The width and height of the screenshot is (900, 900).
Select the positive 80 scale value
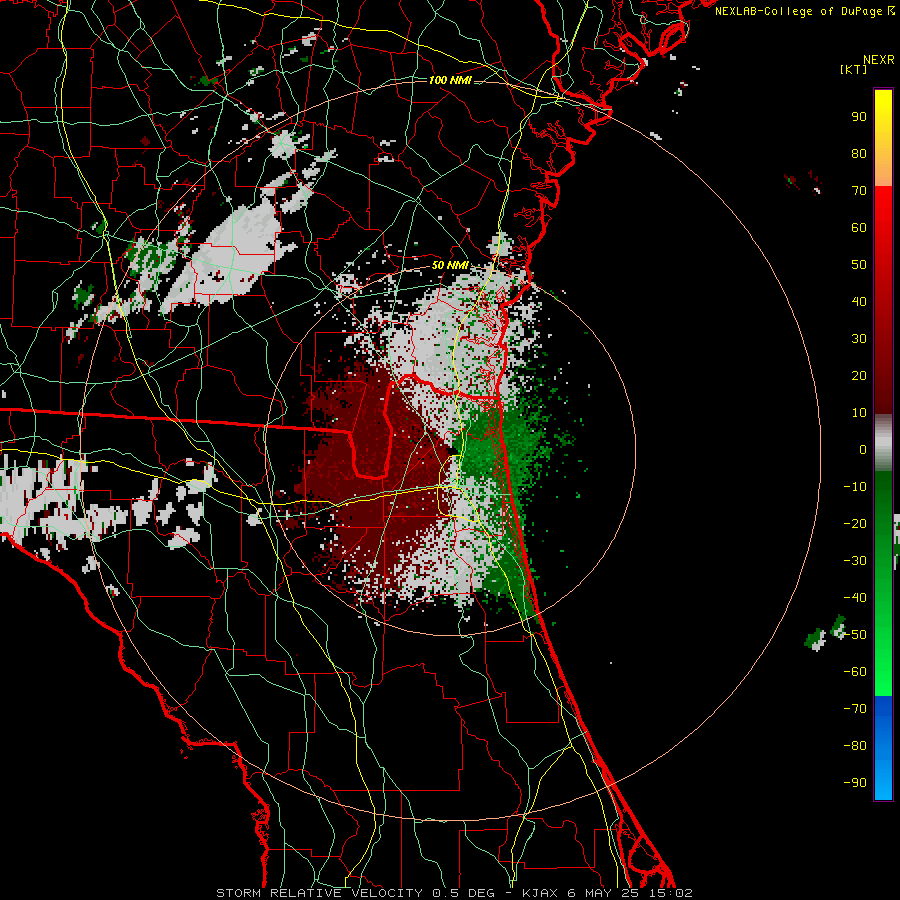click(x=859, y=154)
